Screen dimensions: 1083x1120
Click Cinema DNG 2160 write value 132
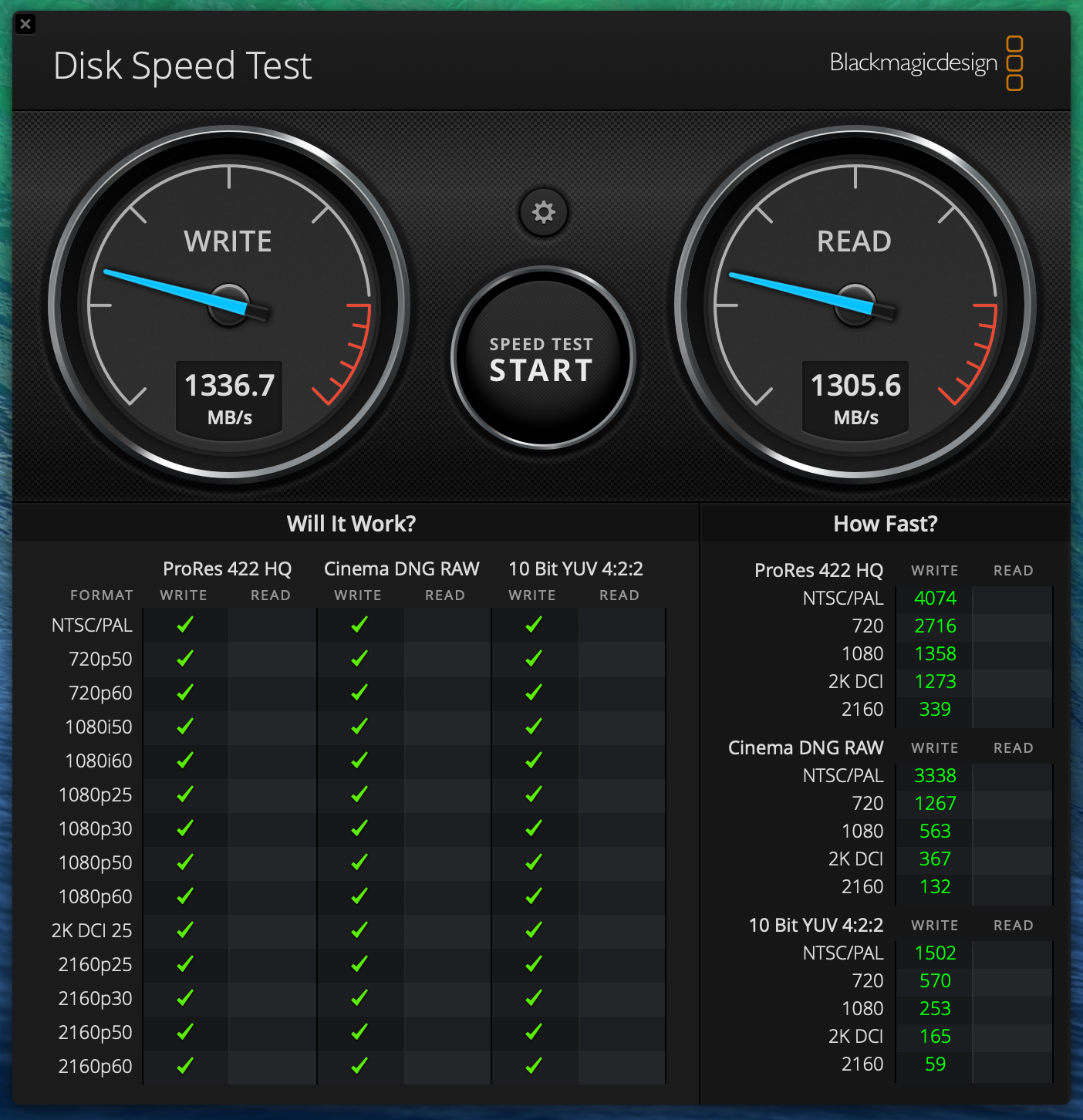[x=935, y=886]
